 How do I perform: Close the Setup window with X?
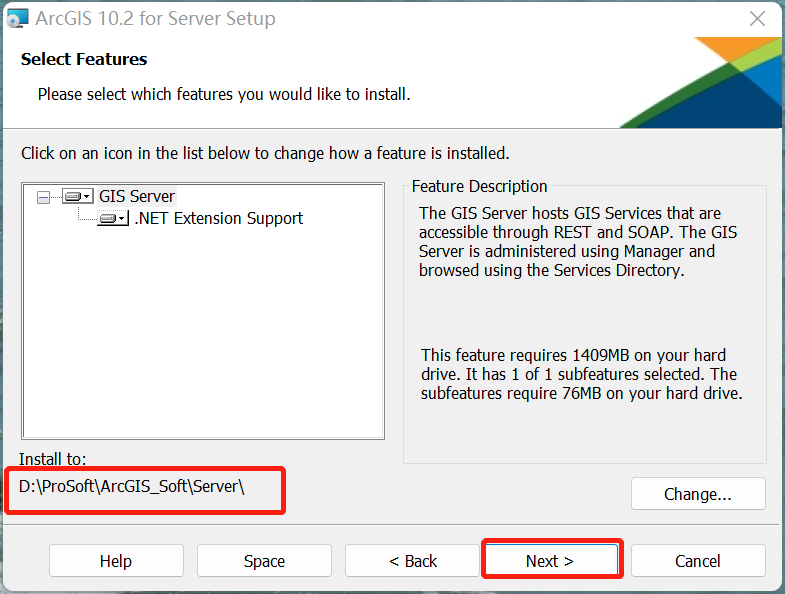(x=757, y=19)
